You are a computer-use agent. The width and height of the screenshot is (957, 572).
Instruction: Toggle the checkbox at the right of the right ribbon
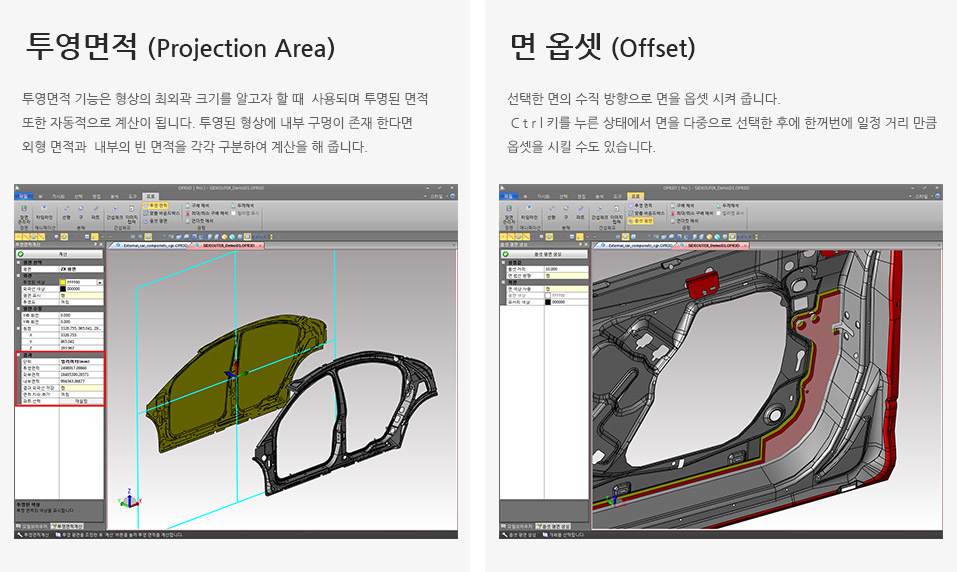[717, 212]
